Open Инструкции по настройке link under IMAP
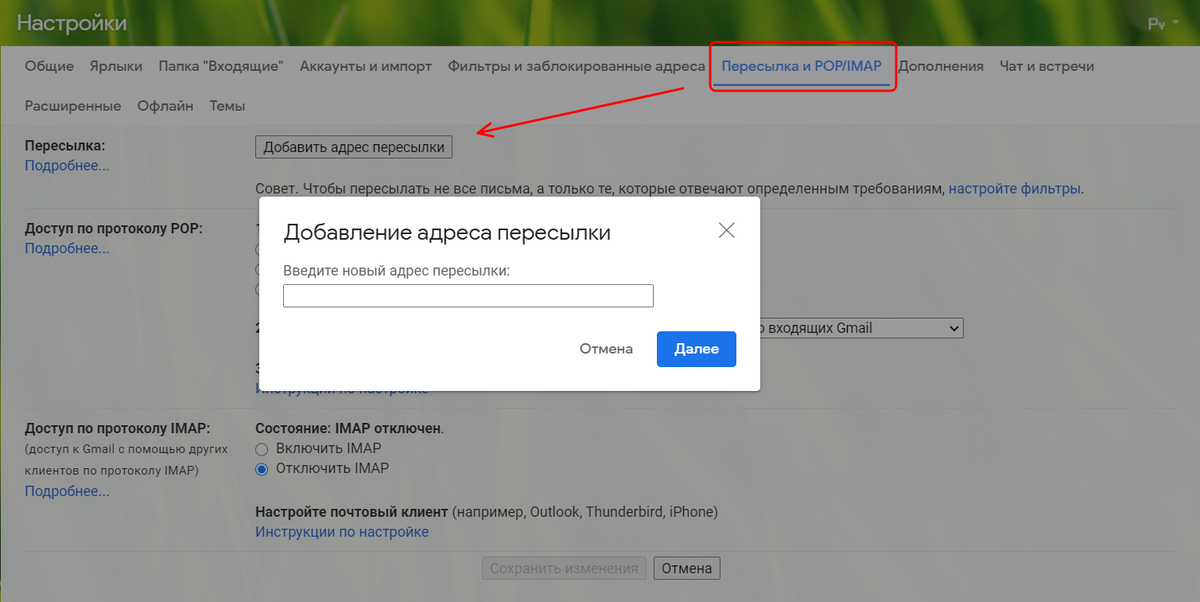This screenshot has width=1200, height=602. coord(342,532)
